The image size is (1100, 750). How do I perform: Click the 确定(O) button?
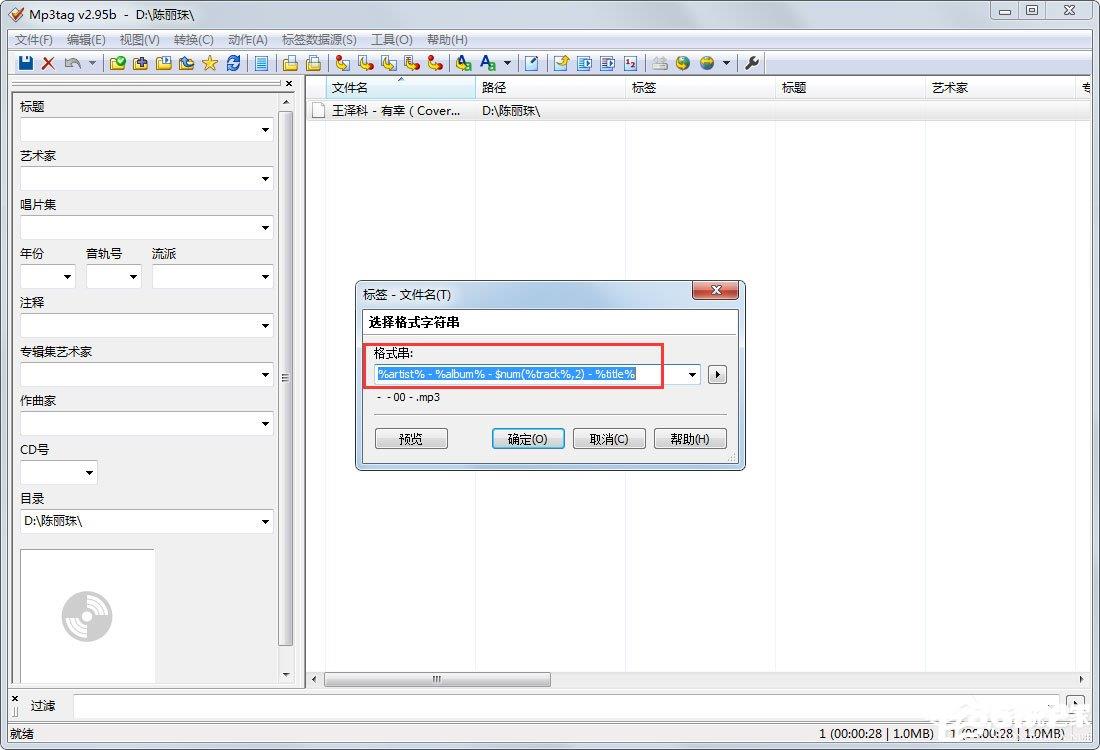point(528,439)
